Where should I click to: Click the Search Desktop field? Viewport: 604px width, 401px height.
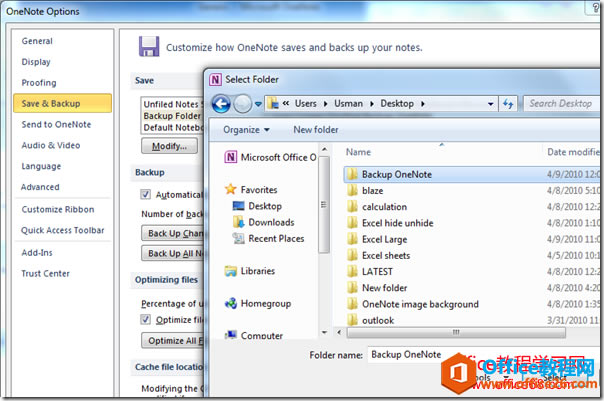(x=562, y=104)
